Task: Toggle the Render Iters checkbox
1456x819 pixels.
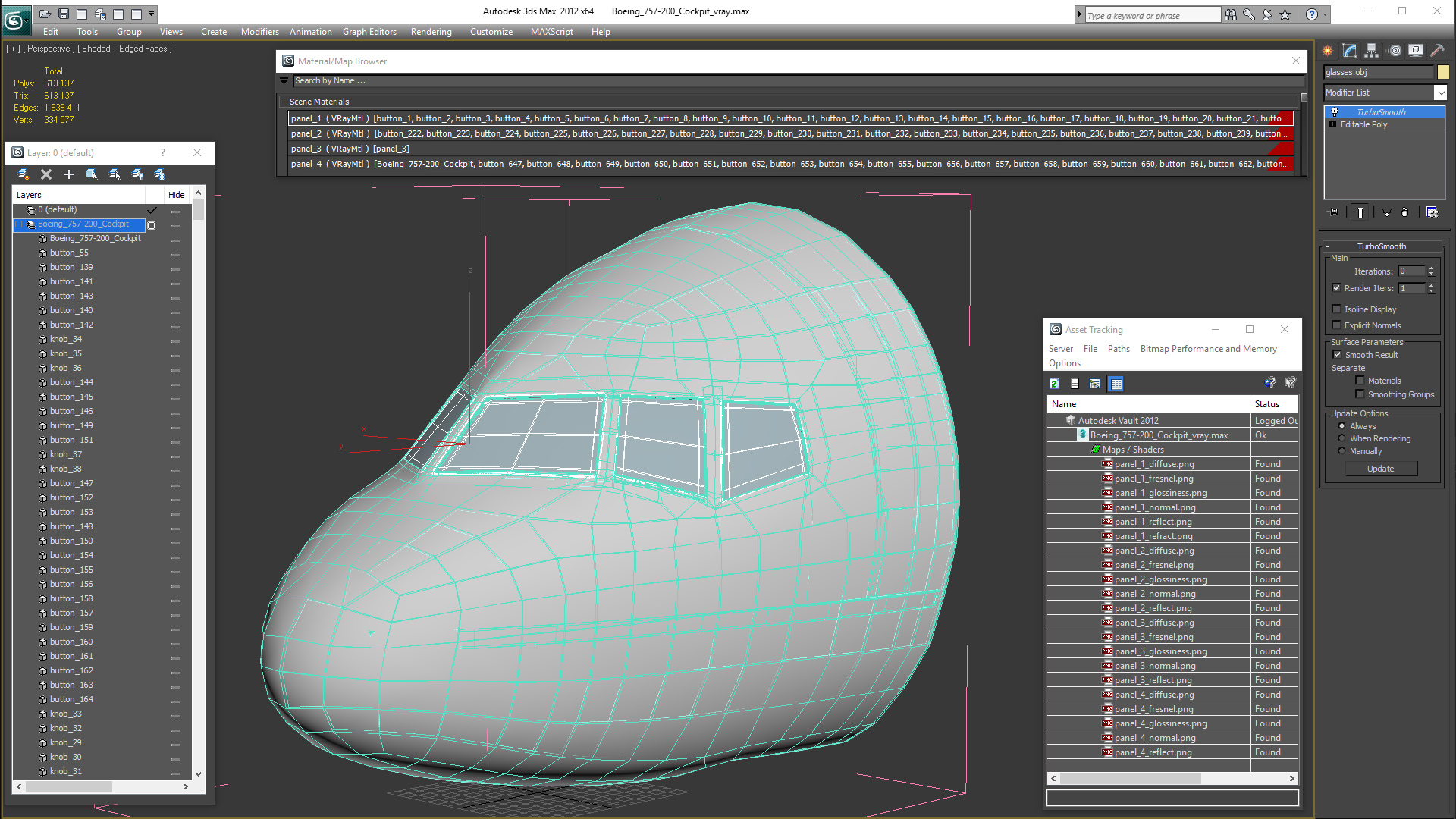Action: pos(1337,288)
